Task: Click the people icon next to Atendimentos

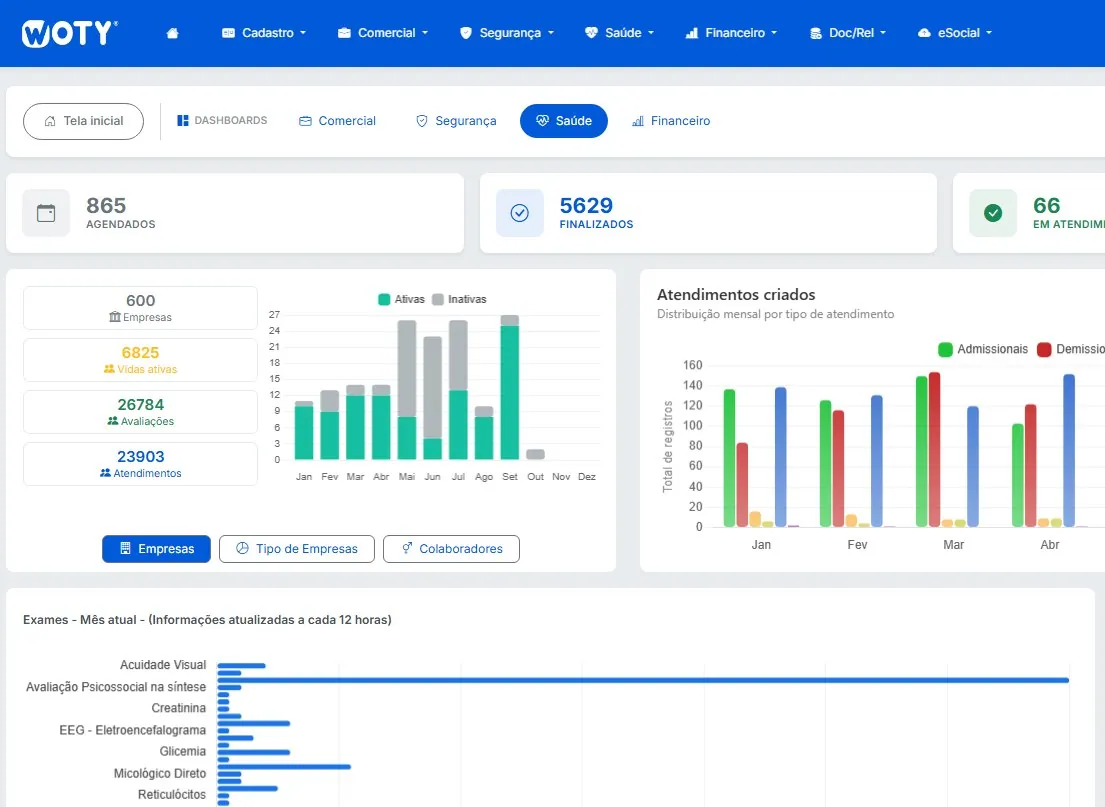Action: point(106,473)
